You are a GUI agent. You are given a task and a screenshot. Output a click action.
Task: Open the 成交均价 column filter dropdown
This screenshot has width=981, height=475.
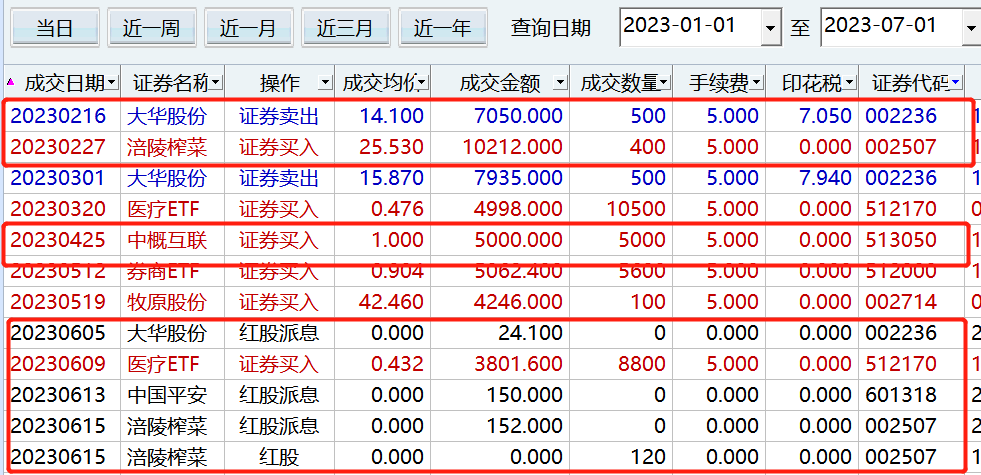[x=422, y=83]
